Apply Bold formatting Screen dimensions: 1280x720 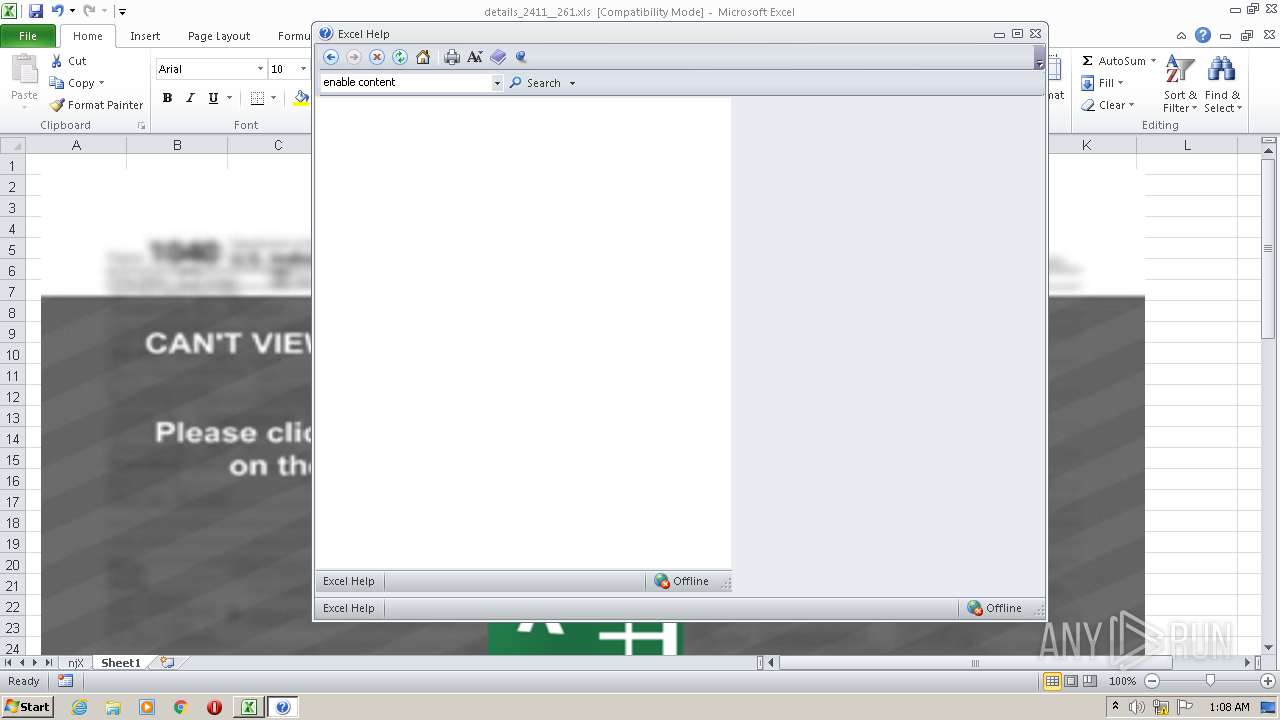point(167,98)
